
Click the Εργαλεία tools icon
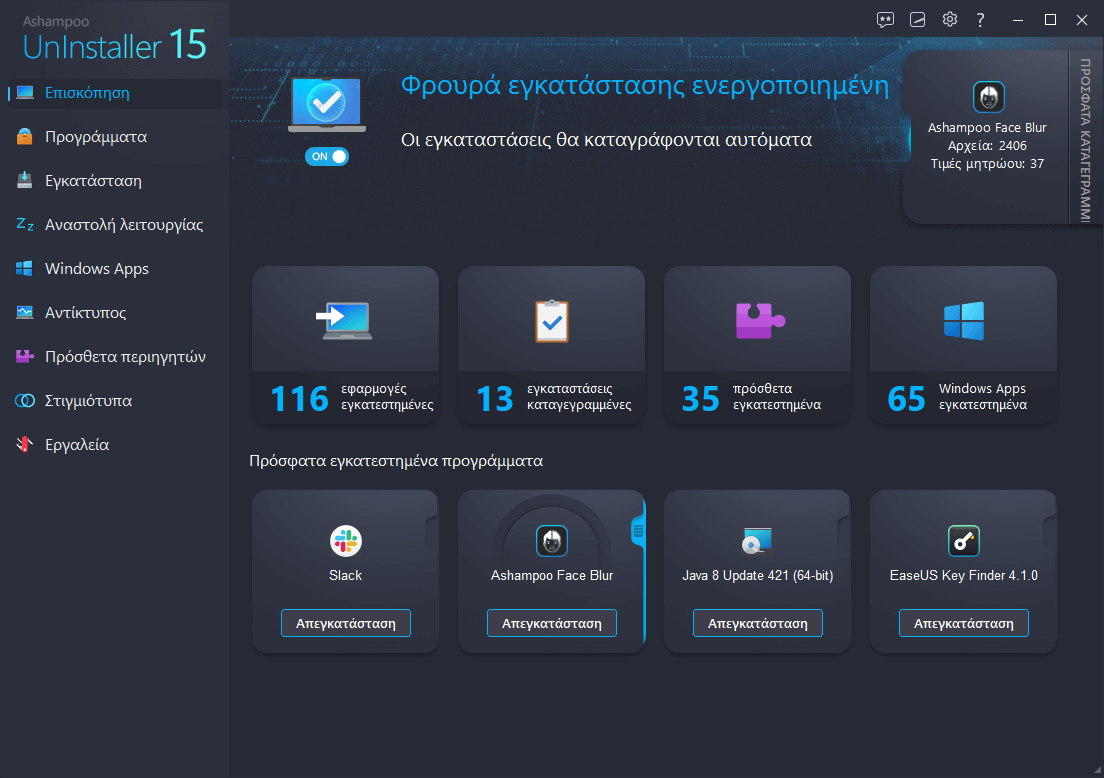[25, 444]
